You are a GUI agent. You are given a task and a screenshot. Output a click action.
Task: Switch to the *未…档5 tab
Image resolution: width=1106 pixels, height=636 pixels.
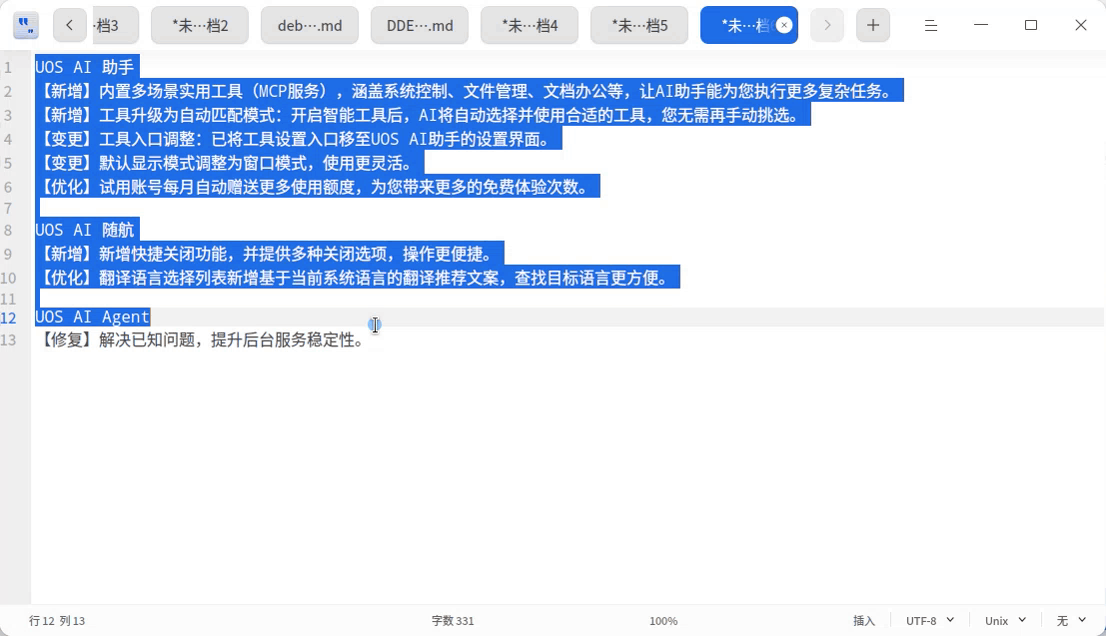[639, 25]
